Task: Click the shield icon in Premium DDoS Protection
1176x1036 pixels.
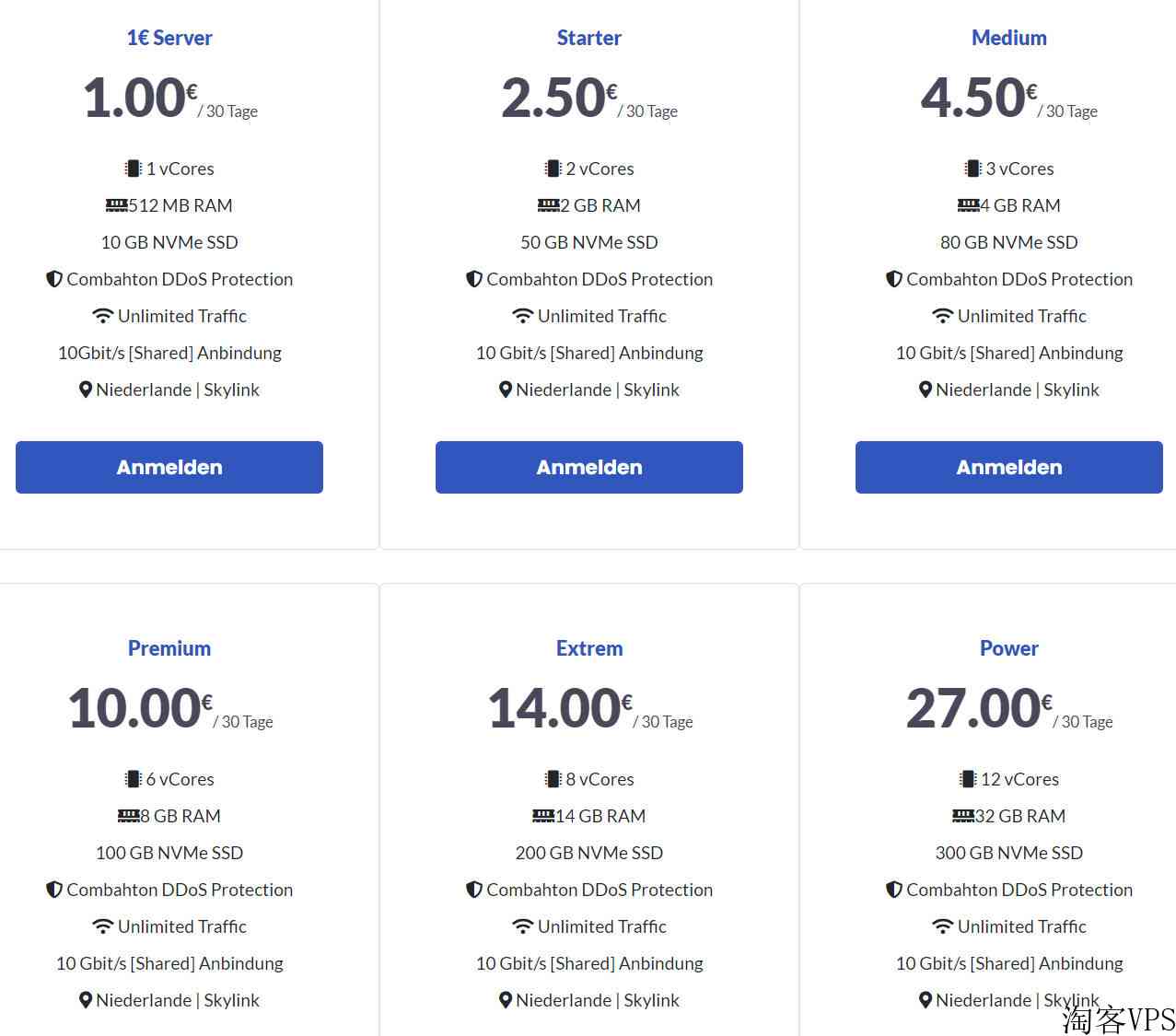Action: click(x=54, y=890)
